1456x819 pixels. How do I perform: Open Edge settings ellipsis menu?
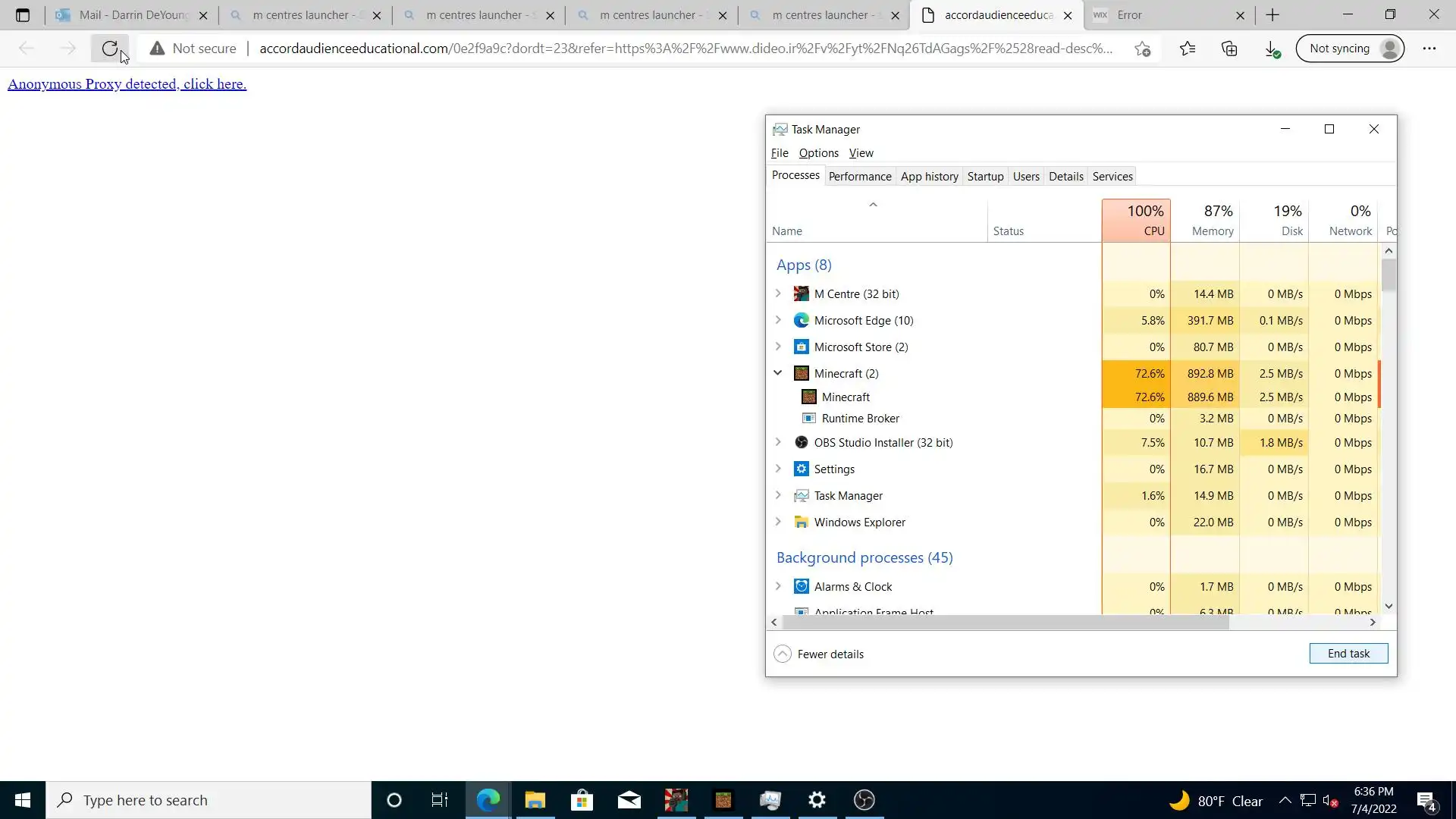[1429, 49]
